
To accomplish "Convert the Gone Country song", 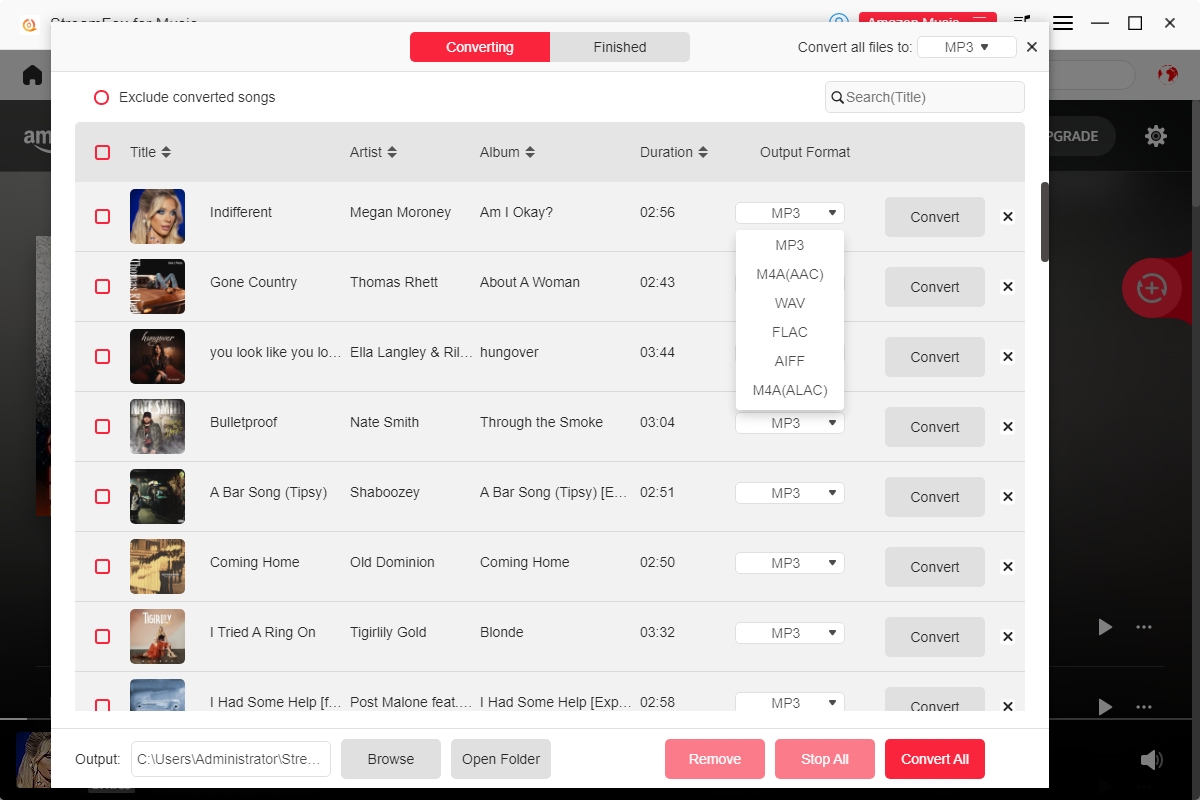I will (935, 287).
